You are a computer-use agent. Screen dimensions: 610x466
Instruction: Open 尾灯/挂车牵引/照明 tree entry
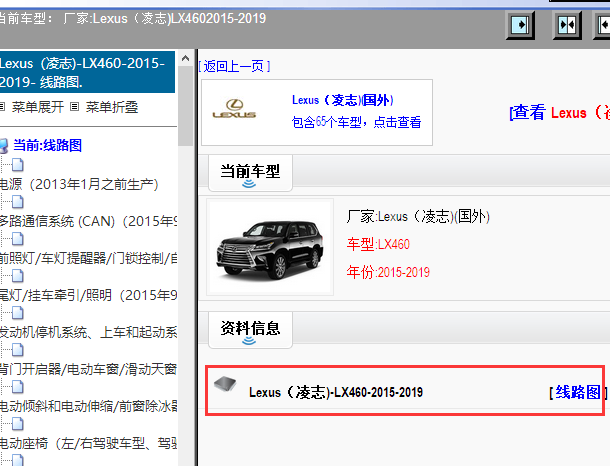88,295
